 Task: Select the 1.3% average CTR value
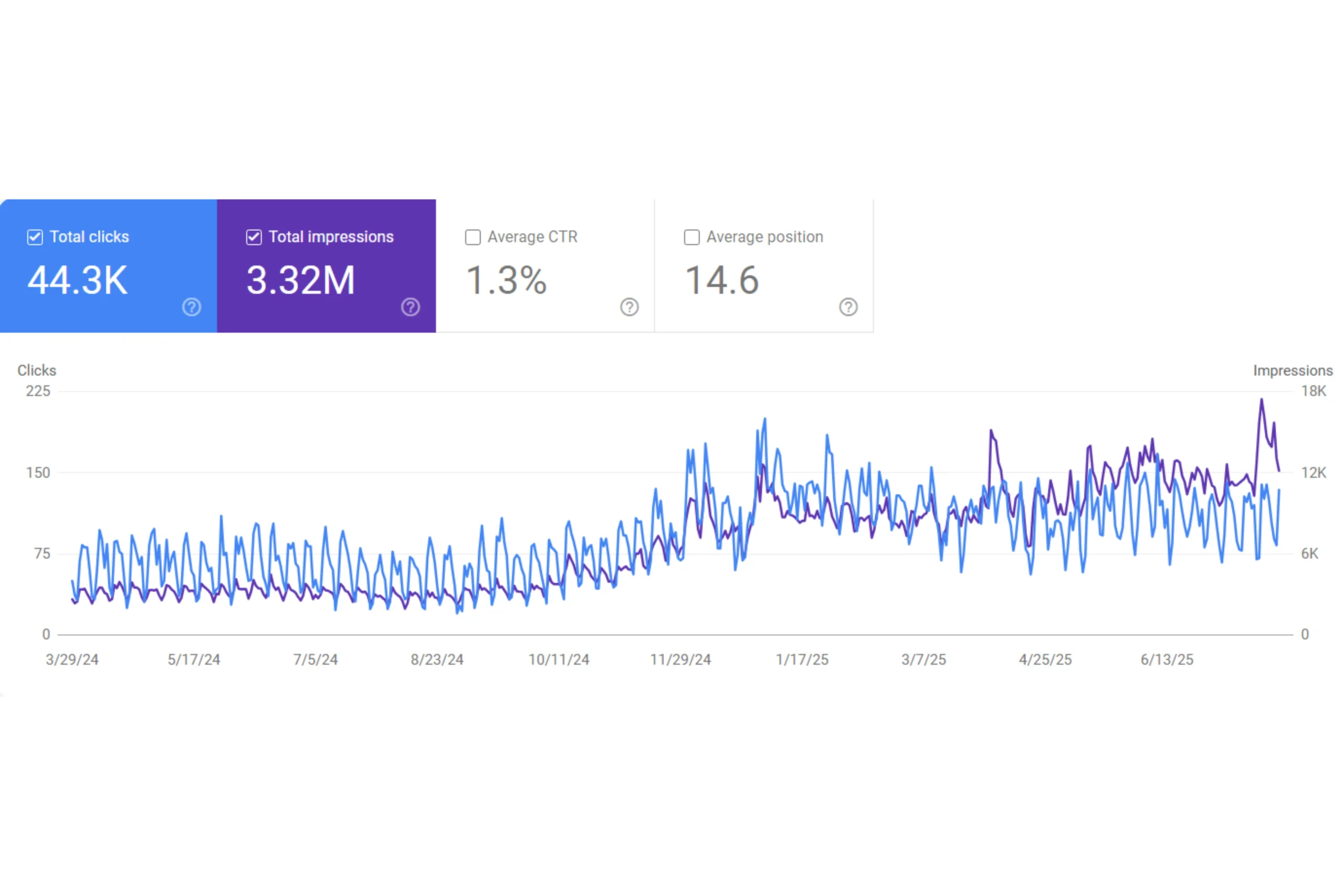506,280
